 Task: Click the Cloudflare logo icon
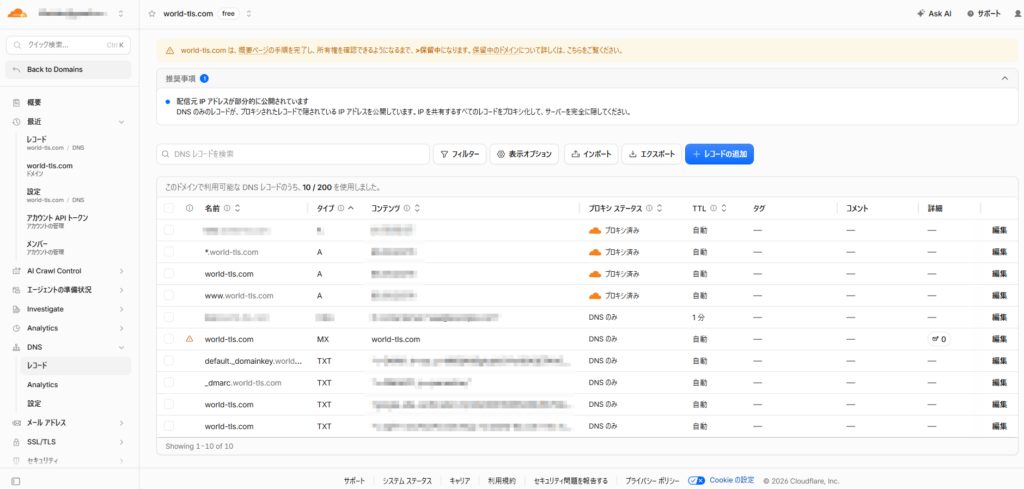(18, 12)
